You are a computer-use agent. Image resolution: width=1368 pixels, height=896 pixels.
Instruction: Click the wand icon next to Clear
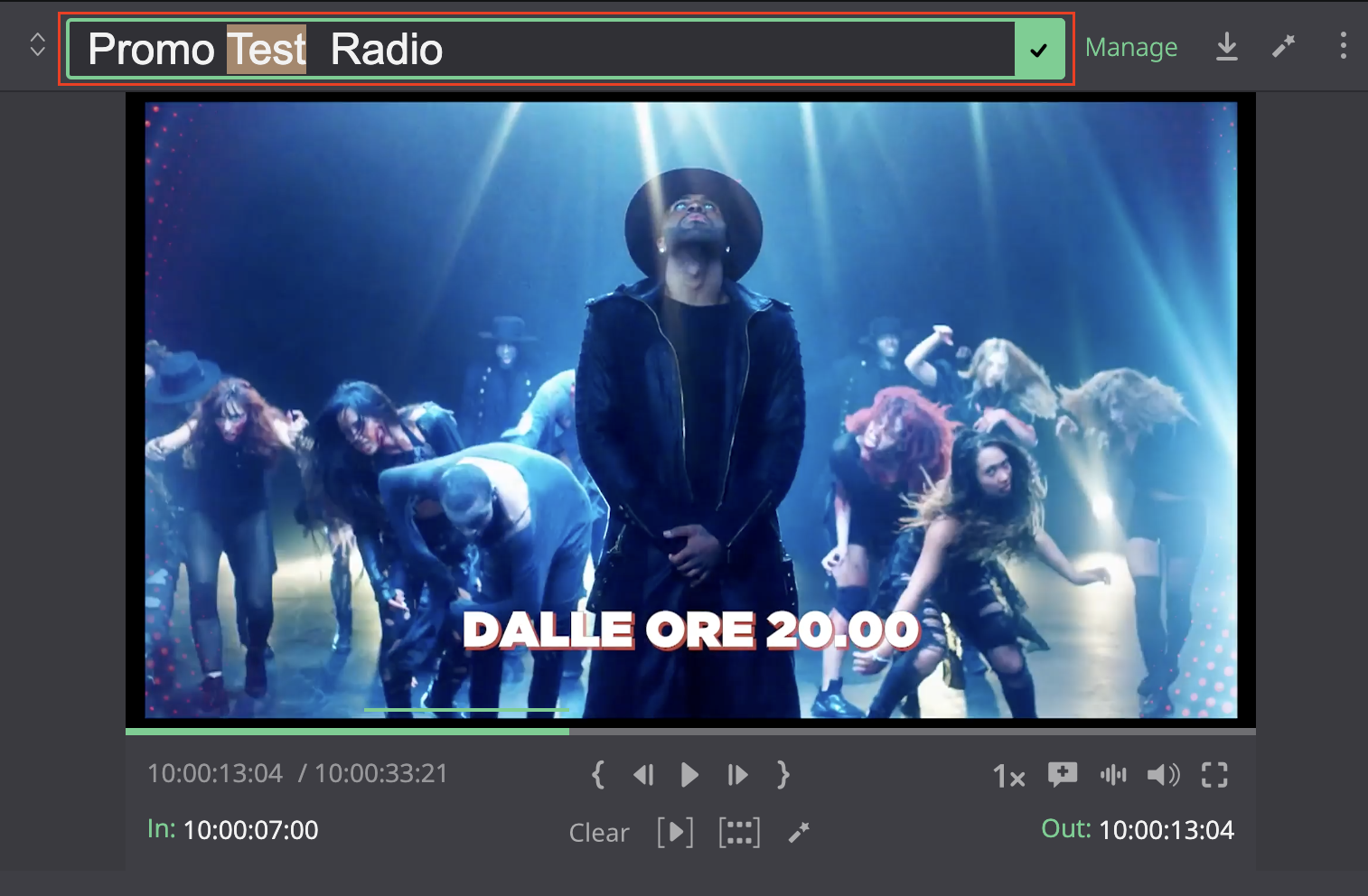(799, 832)
